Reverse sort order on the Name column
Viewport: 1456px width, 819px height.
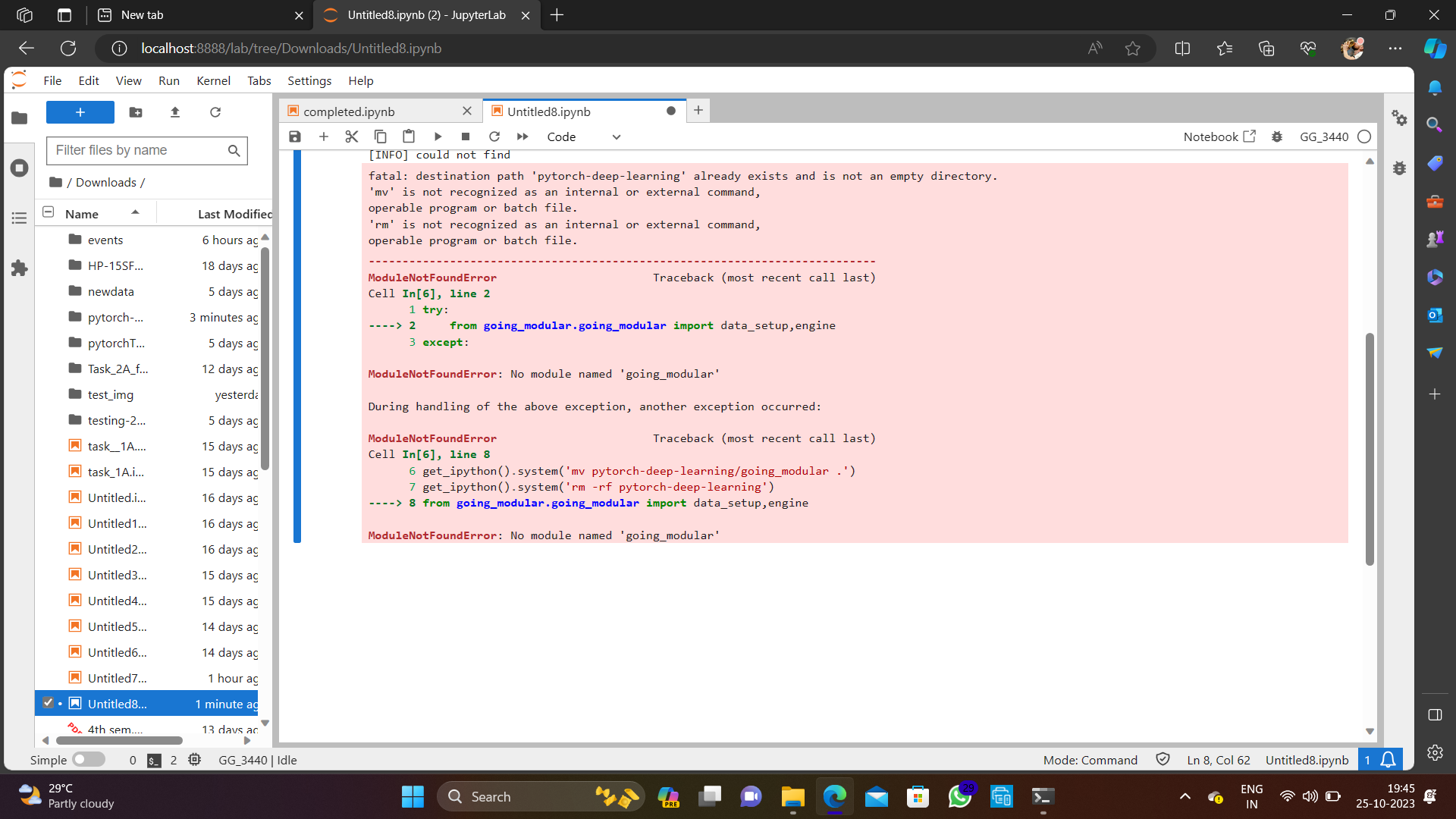pos(85,214)
